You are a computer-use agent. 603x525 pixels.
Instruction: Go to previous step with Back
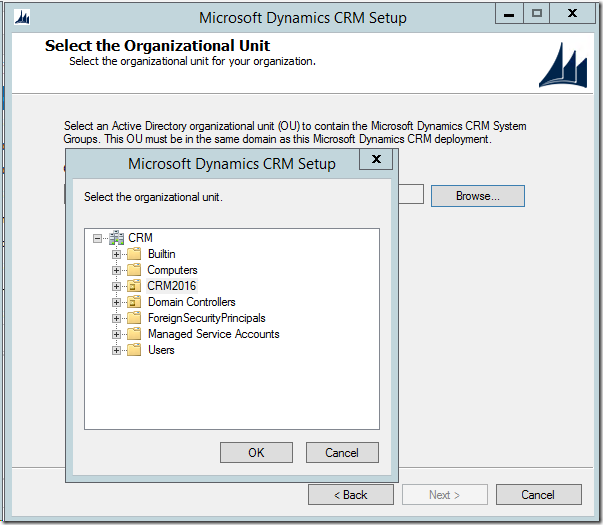point(351,495)
